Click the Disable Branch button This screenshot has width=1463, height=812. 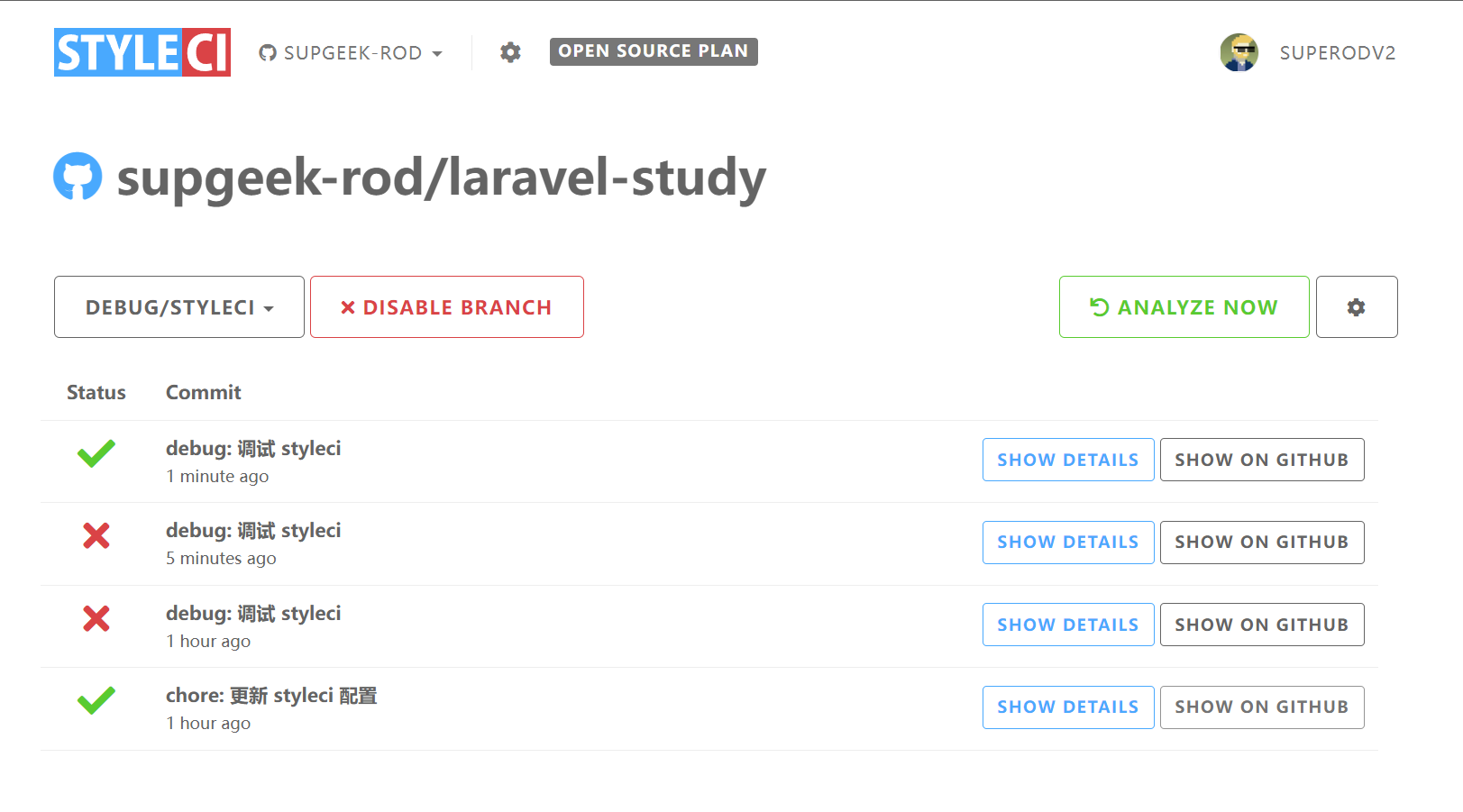click(446, 307)
